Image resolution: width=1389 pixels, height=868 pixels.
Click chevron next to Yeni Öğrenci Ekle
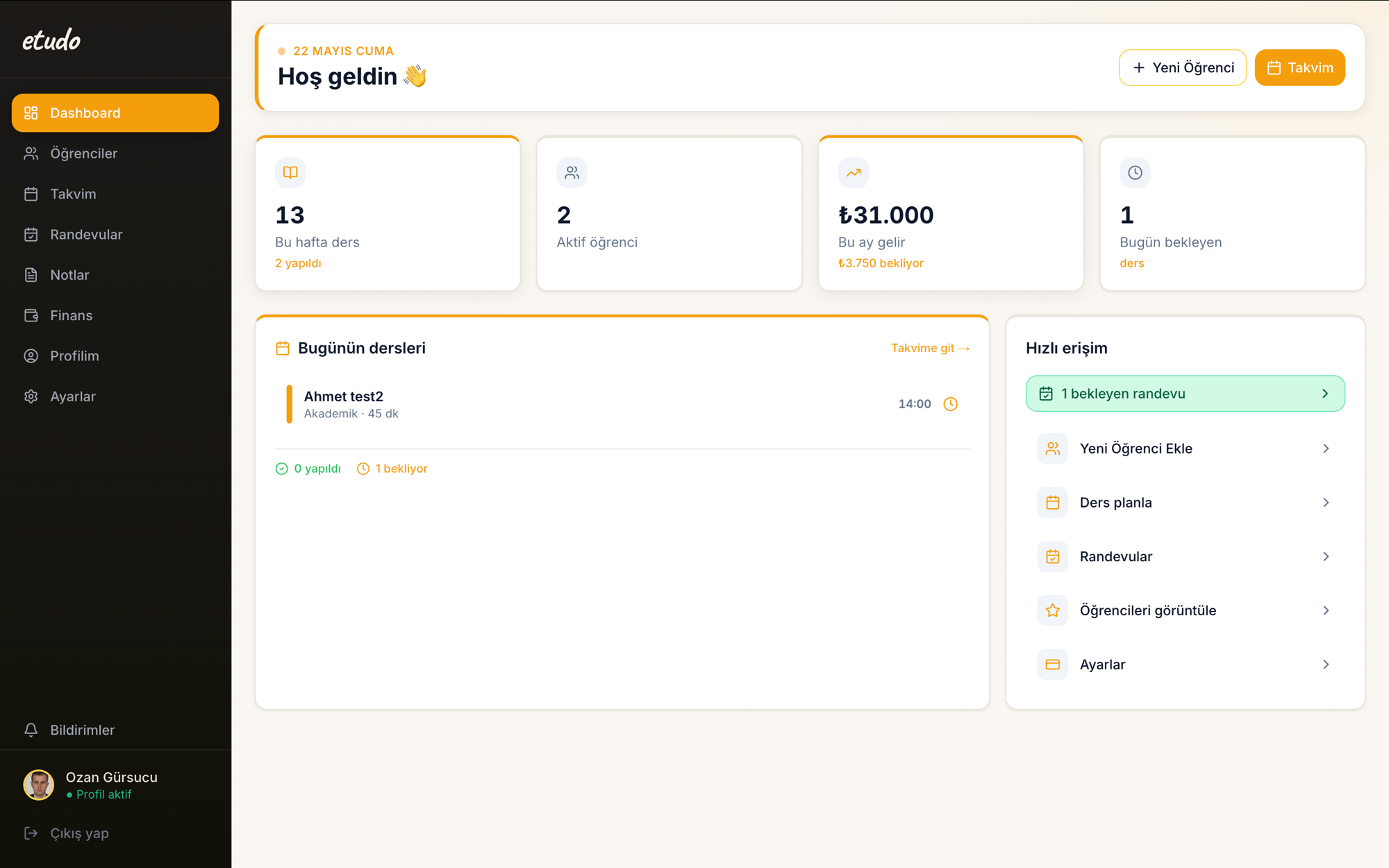point(1326,449)
